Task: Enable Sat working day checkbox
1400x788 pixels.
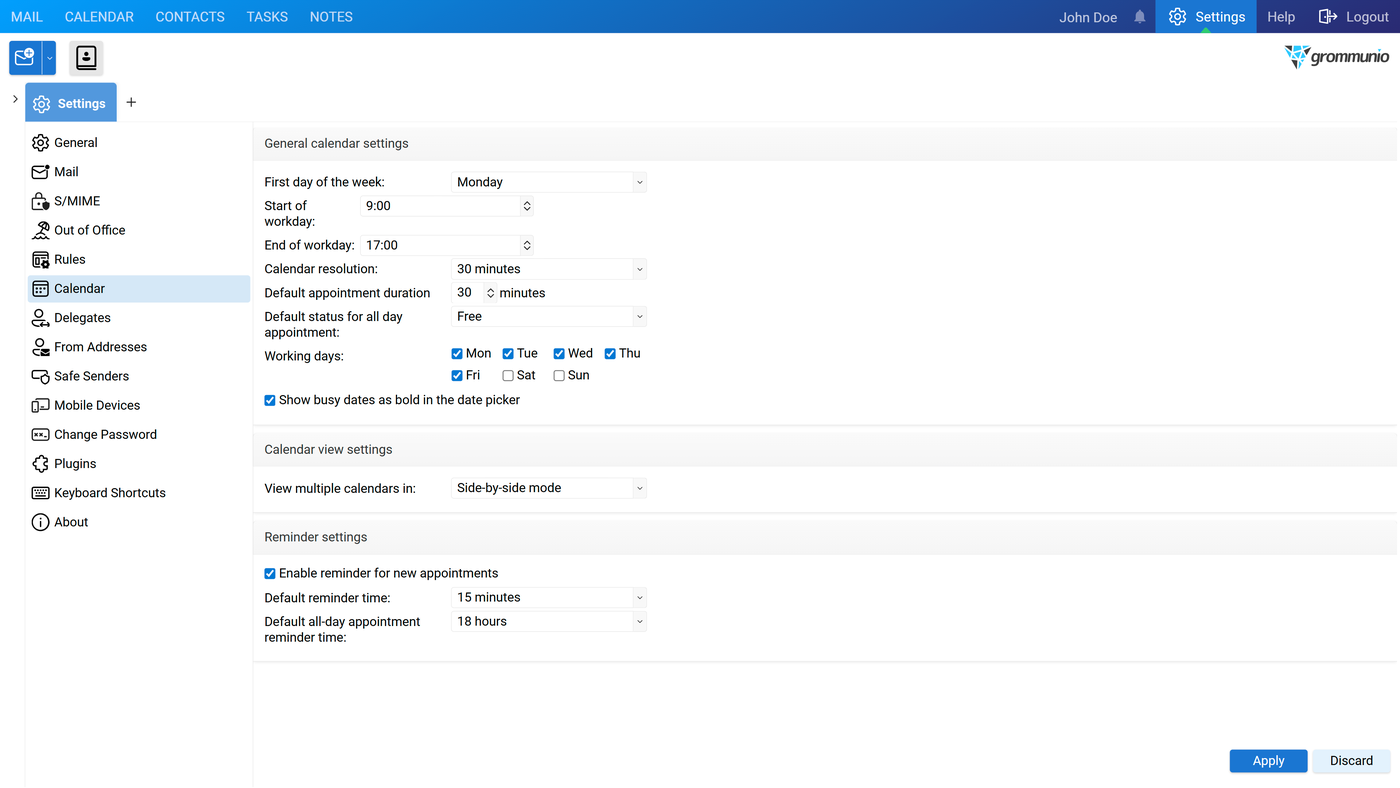Action: 508,376
